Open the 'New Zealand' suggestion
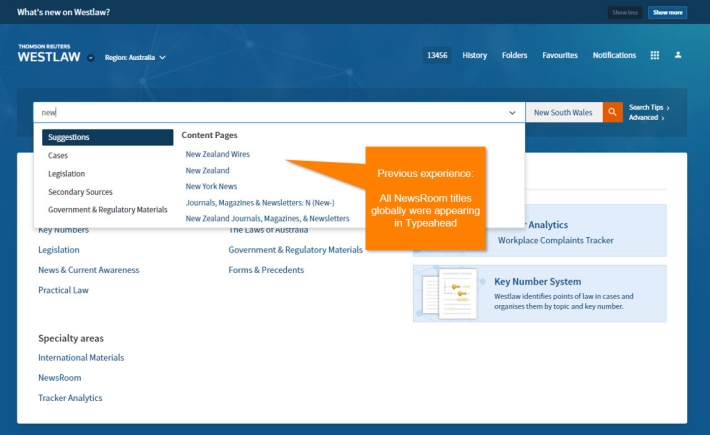 pyautogui.click(x=207, y=170)
